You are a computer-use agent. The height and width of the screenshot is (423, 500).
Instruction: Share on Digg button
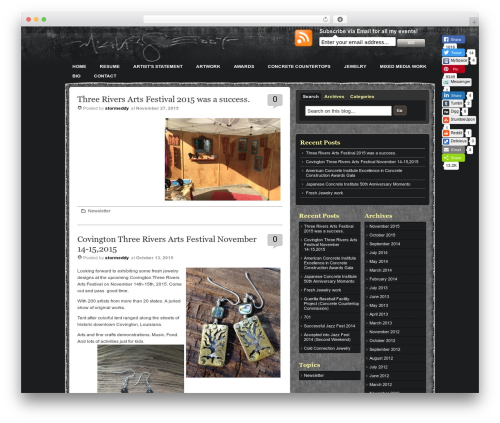451,112
